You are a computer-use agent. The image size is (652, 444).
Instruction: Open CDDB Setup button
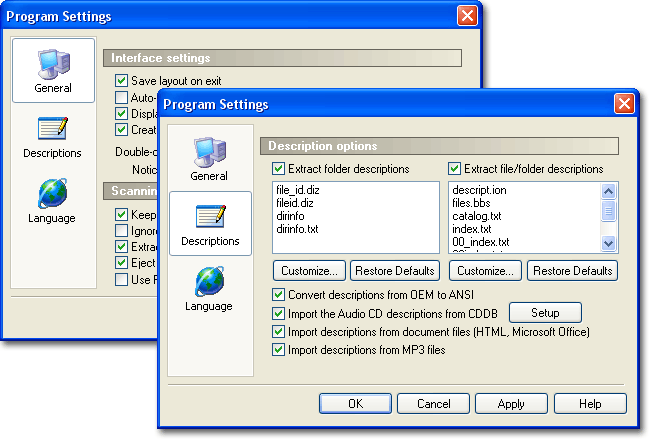click(x=545, y=313)
